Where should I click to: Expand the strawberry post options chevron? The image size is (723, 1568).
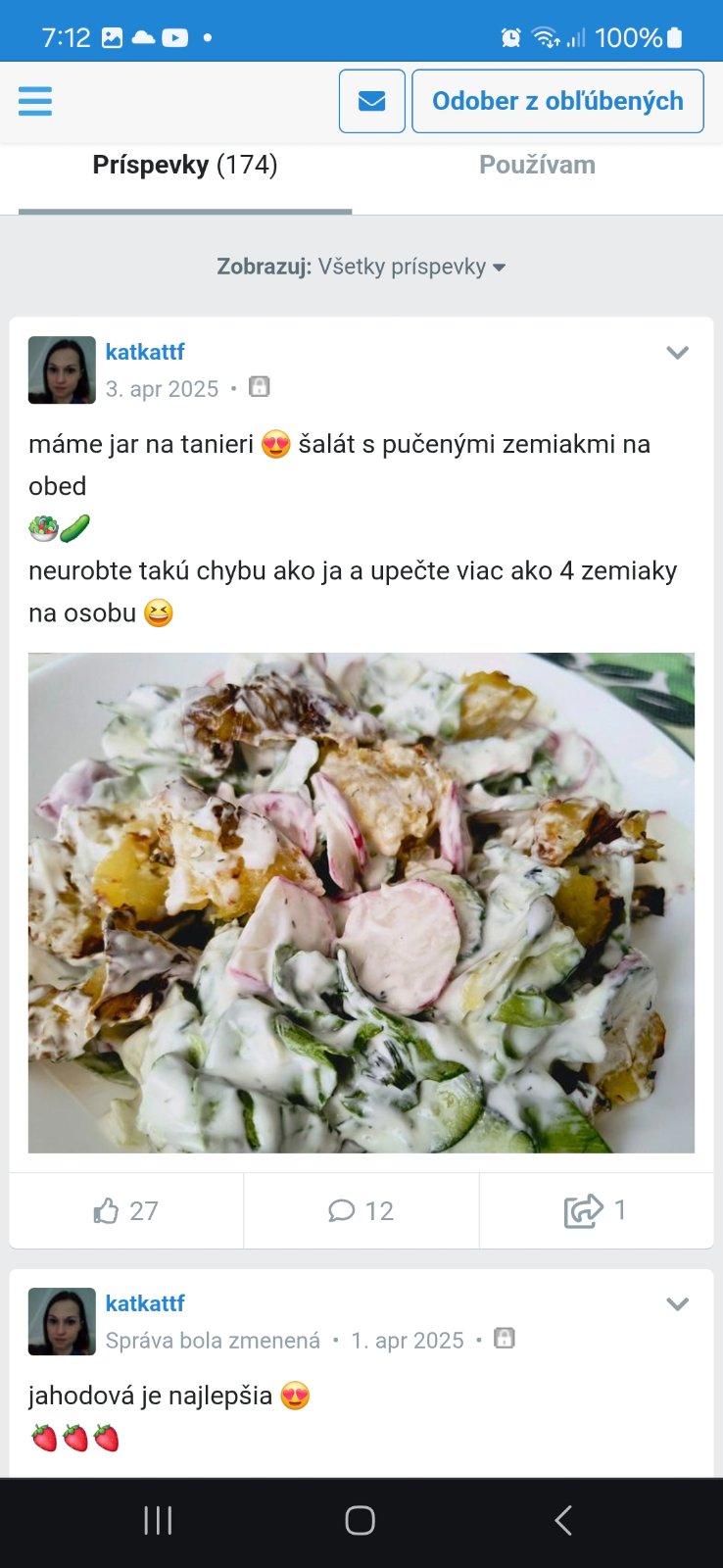[678, 1304]
